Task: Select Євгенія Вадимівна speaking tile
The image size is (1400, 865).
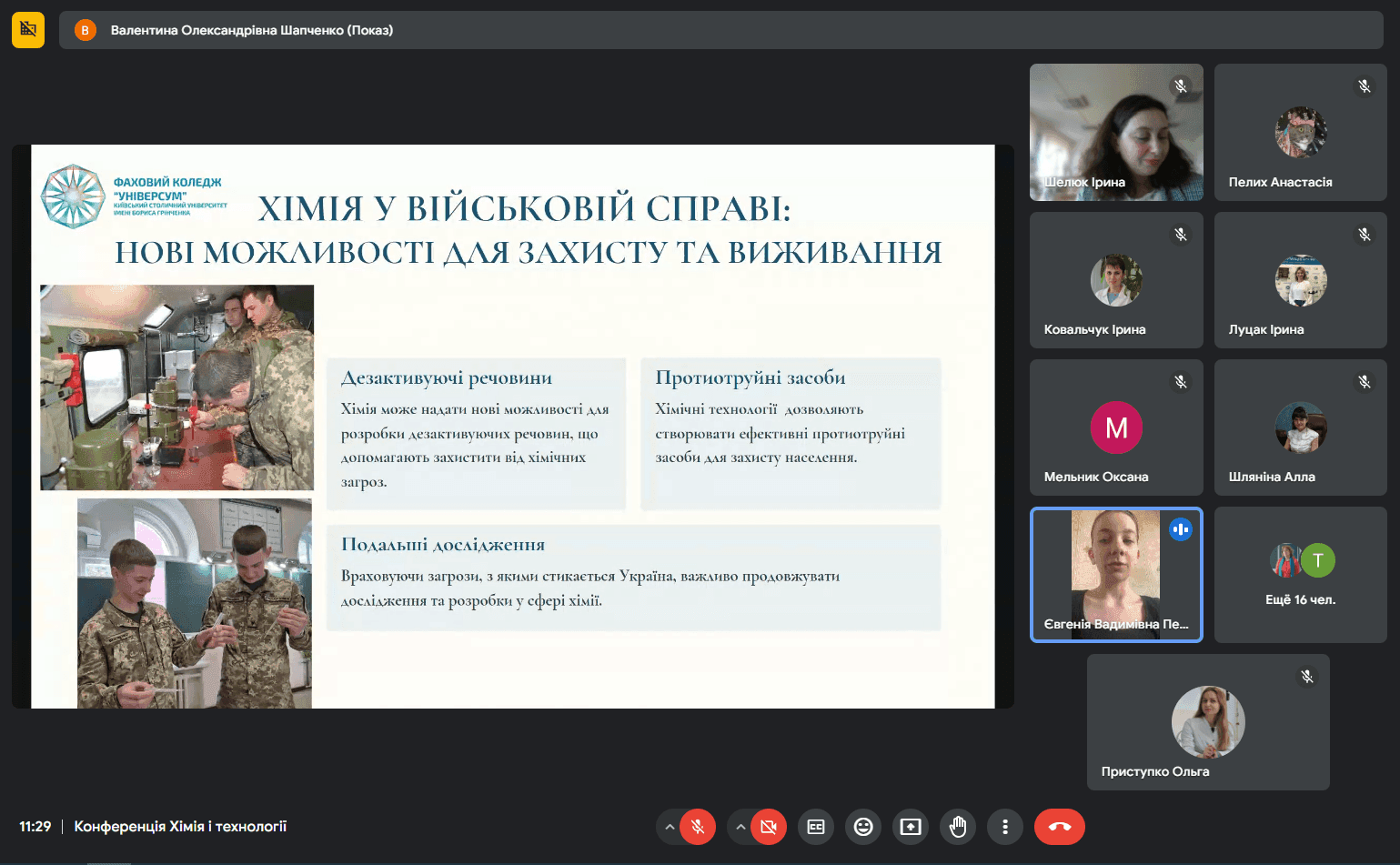Action: point(1116,575)
